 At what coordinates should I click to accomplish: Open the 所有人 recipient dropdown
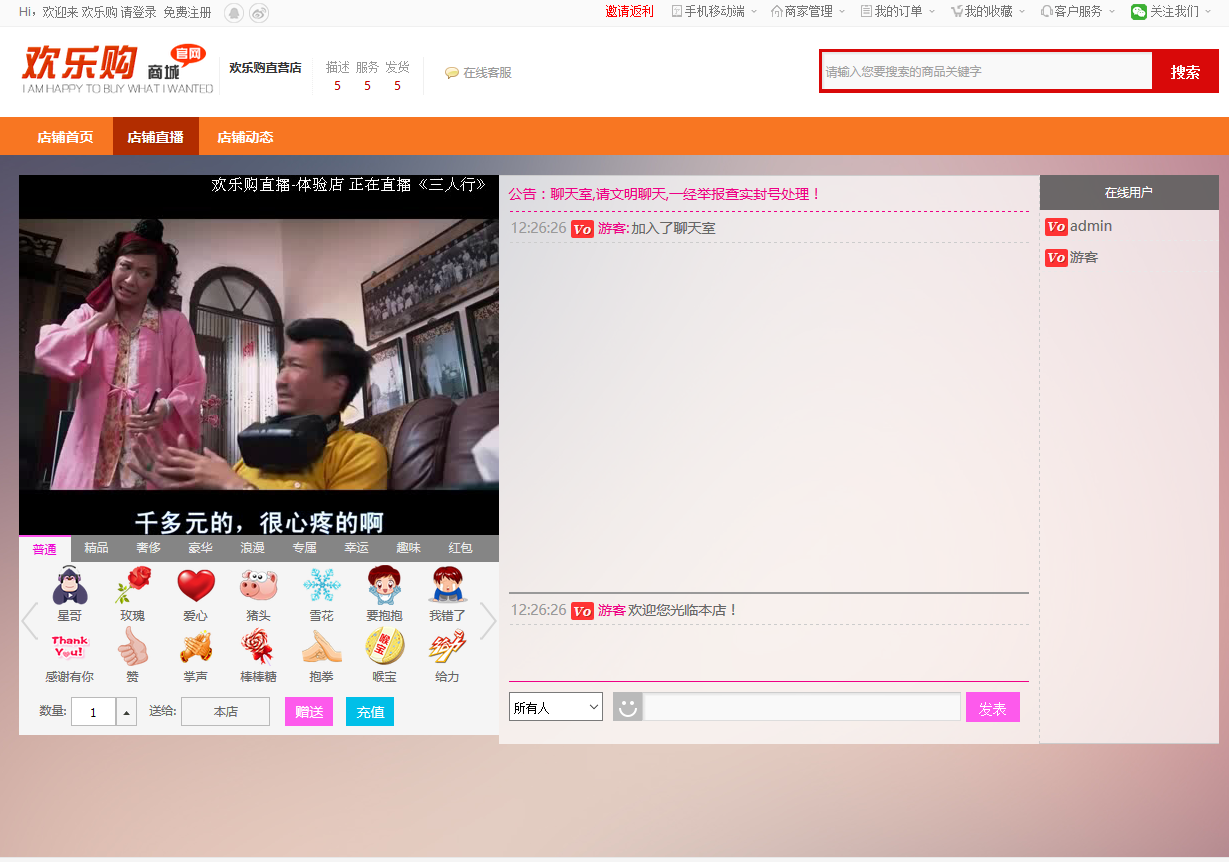(x=556, y=707)
